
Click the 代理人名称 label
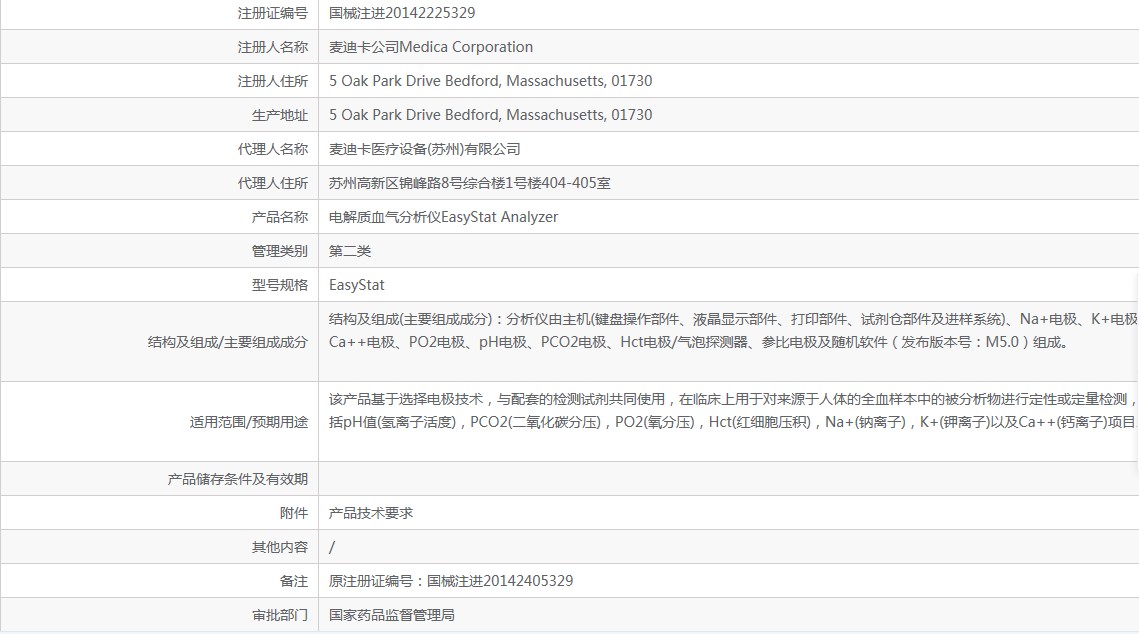click(272, 150)
